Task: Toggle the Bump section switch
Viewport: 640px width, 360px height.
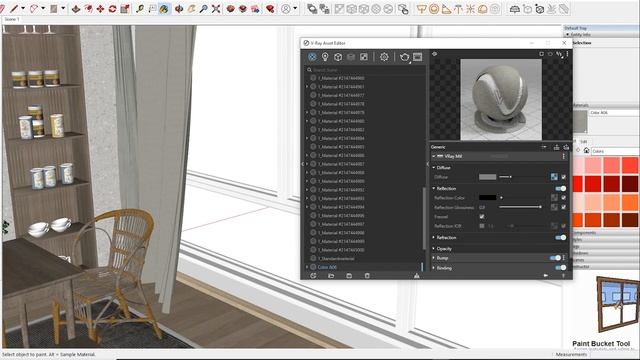Action: pos(555,258)
